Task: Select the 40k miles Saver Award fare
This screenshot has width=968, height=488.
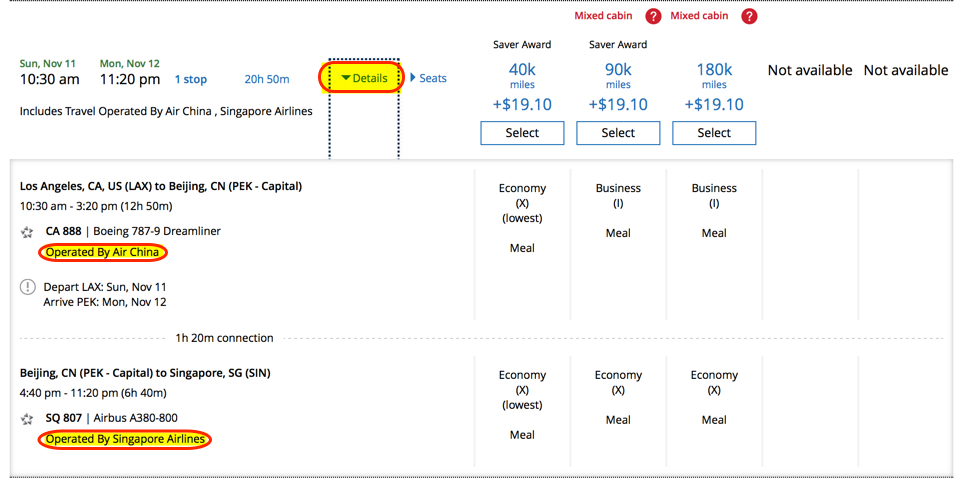Action: pos(522,133)
